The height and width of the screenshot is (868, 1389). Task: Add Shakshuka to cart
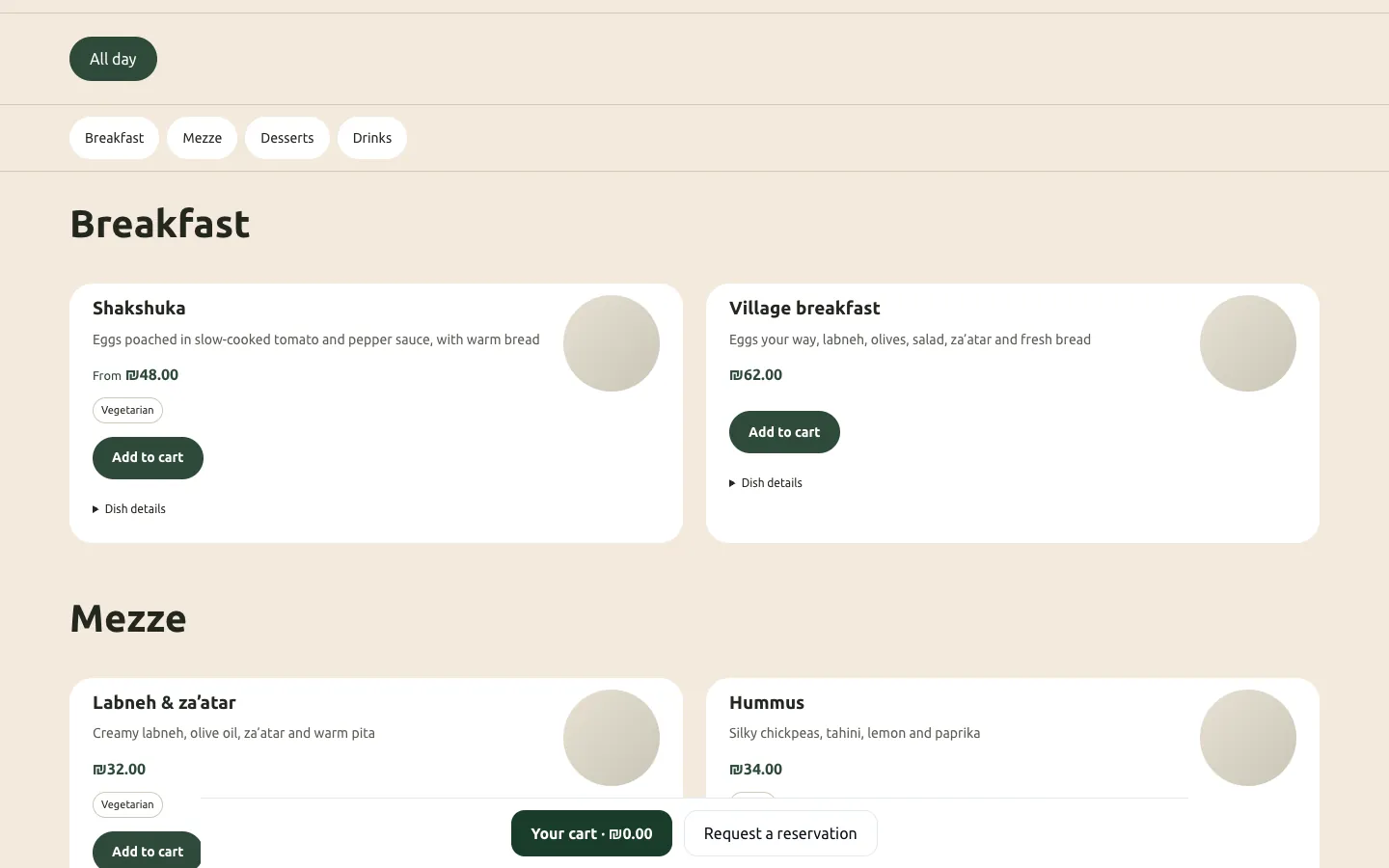pos(148,458)
